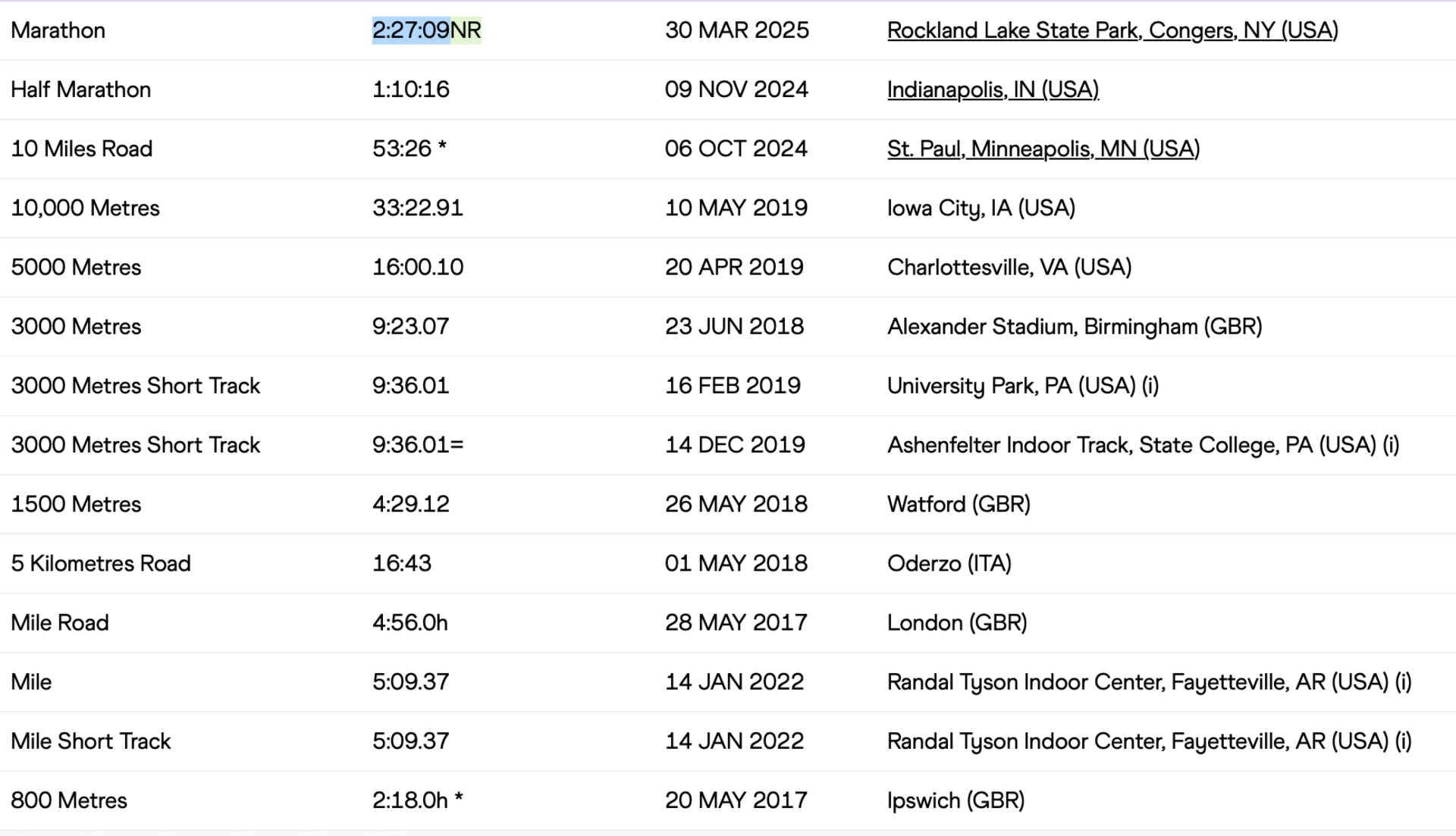Click the 10 Miles Road row label
Screen dimensions: 1456x836
[x=82, y=149]
